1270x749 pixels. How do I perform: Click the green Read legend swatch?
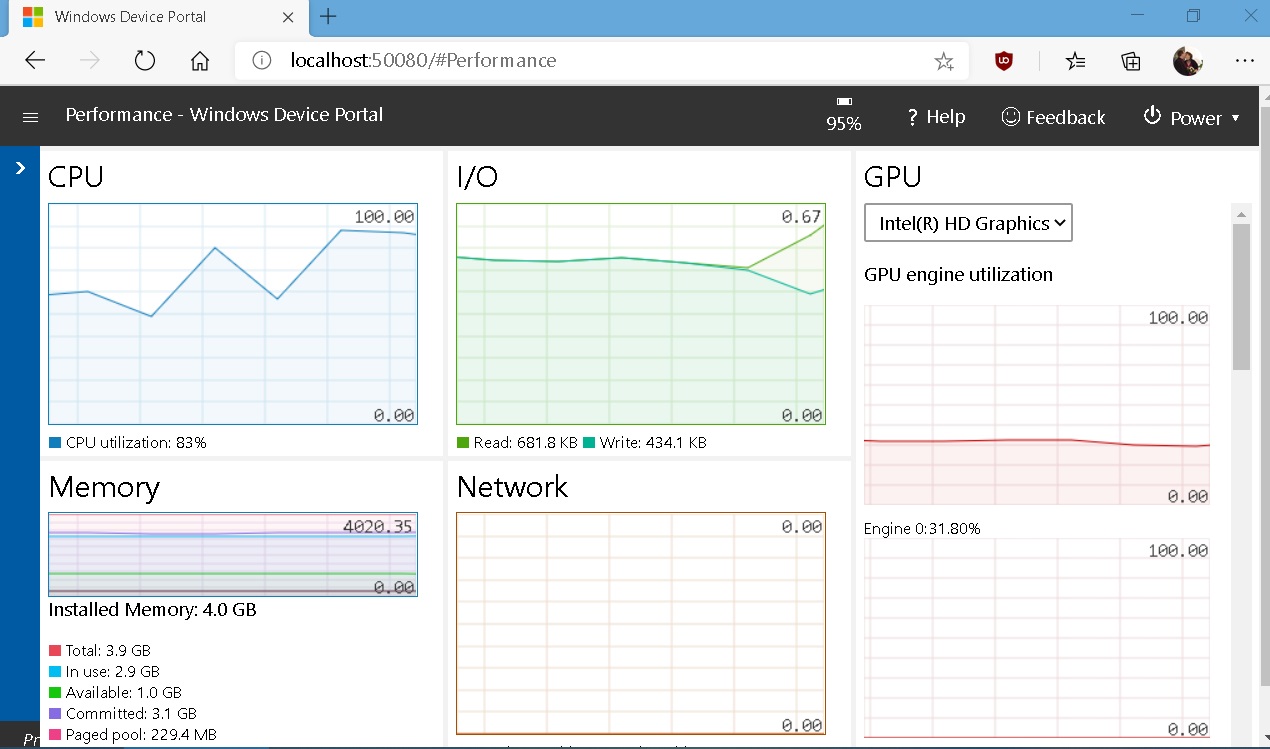(x=463, y=442)
